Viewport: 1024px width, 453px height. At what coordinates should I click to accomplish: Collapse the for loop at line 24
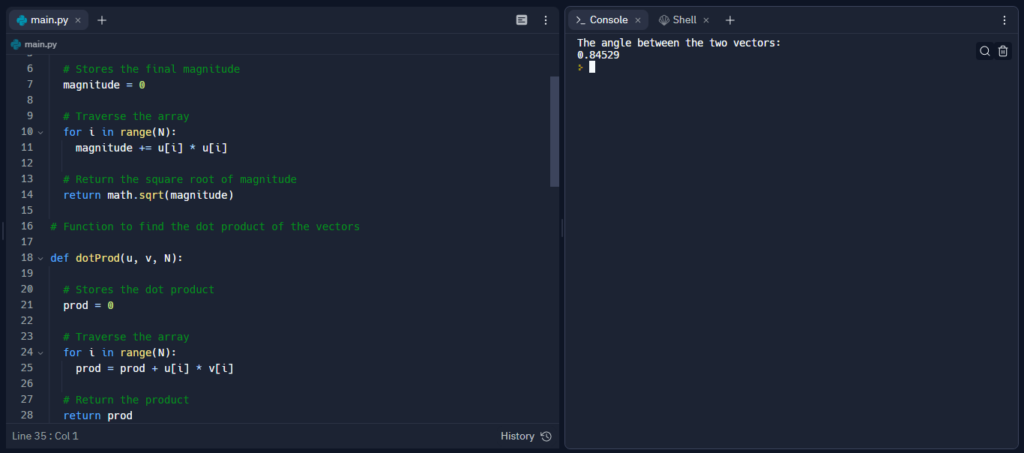tap(40, 352)
